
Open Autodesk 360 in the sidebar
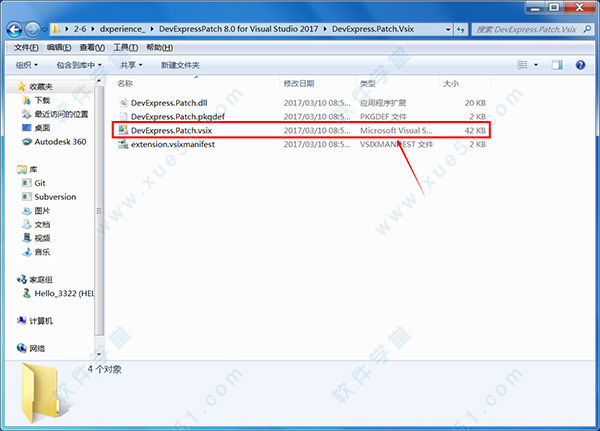[60, 142]
